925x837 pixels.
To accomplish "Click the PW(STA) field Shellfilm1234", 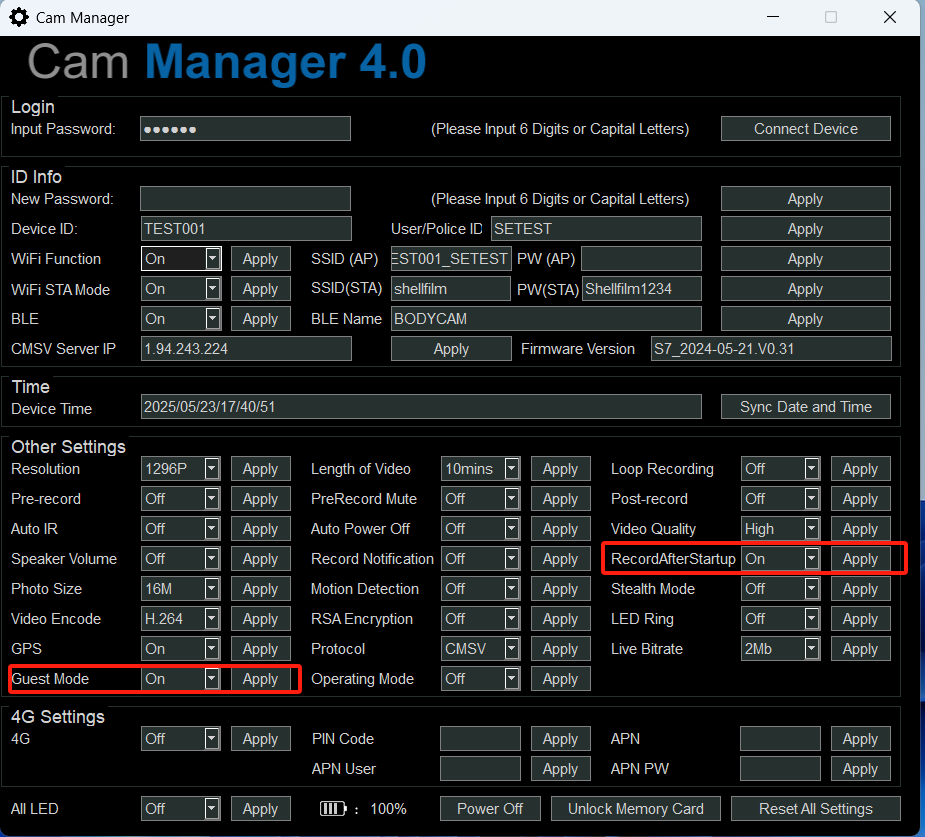I will click(642, 289).
